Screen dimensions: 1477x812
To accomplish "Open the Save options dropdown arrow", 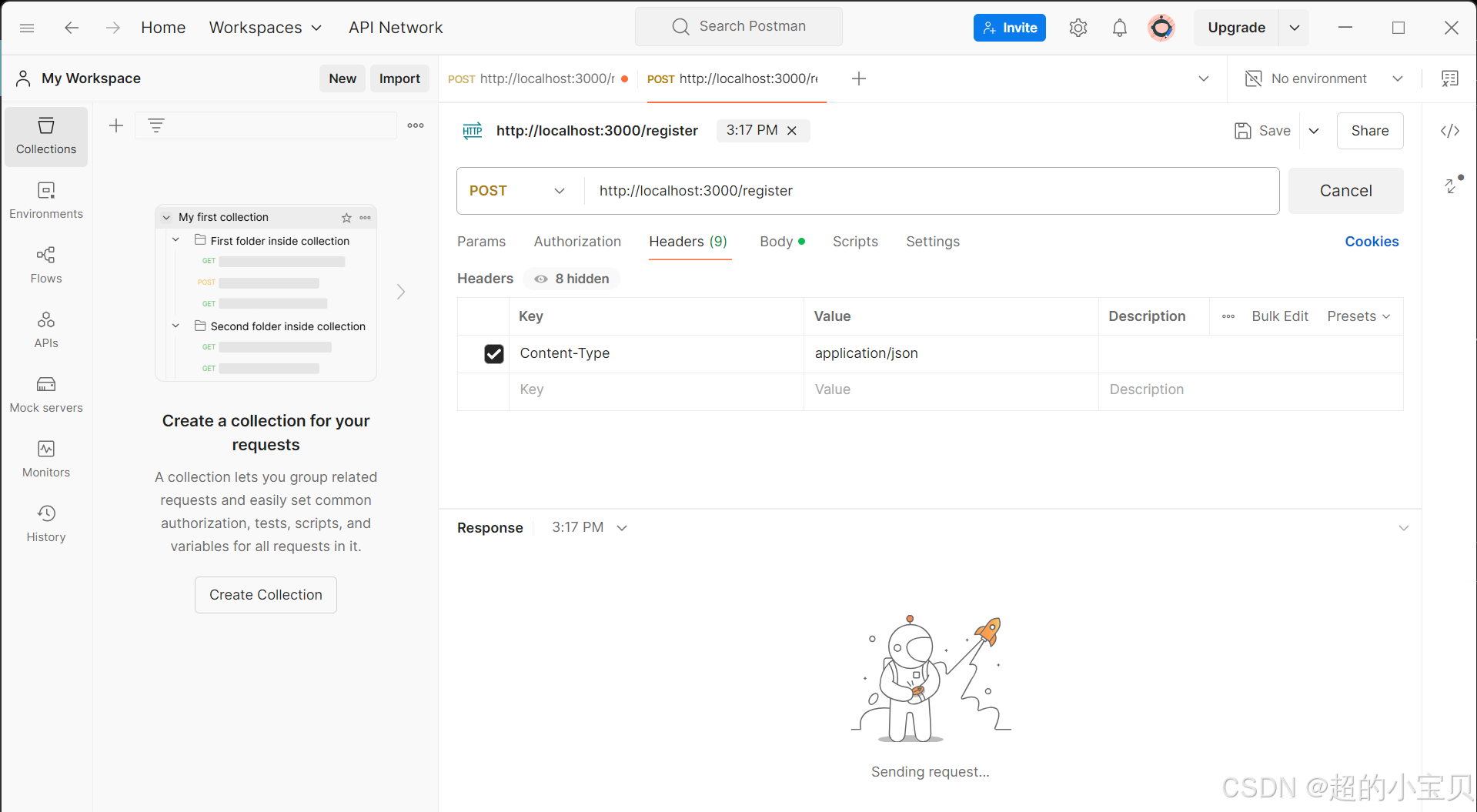I will point(1314,131).
